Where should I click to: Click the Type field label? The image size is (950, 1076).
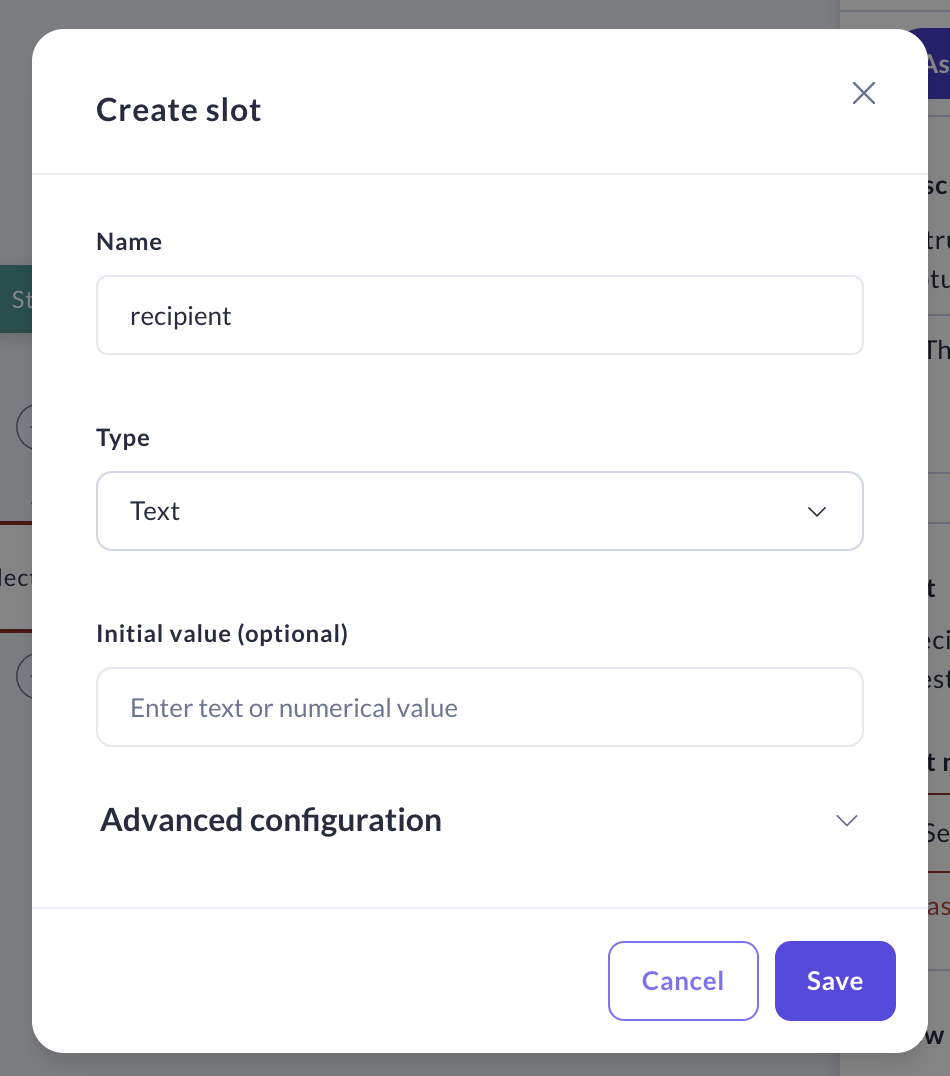(123, 438)
